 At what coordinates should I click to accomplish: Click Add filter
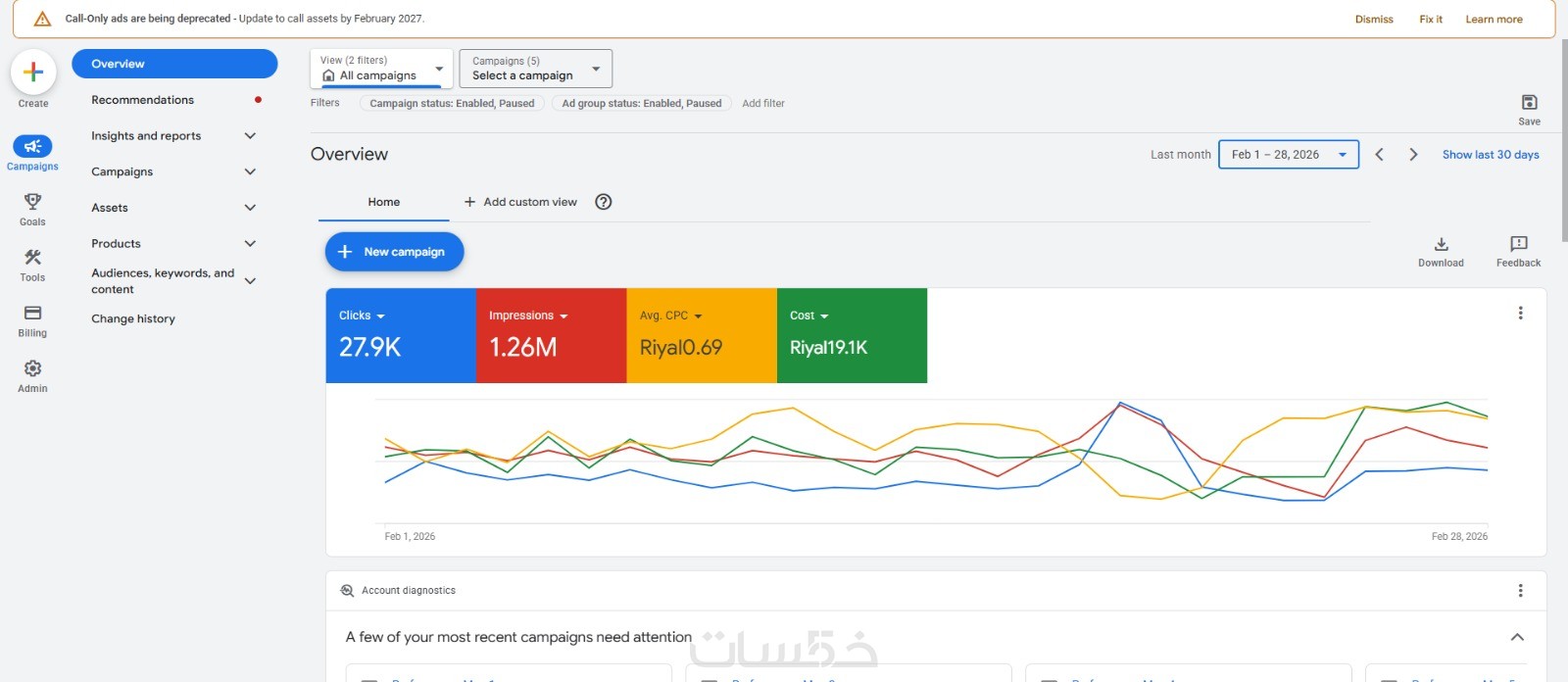click(x=763, y=103)
